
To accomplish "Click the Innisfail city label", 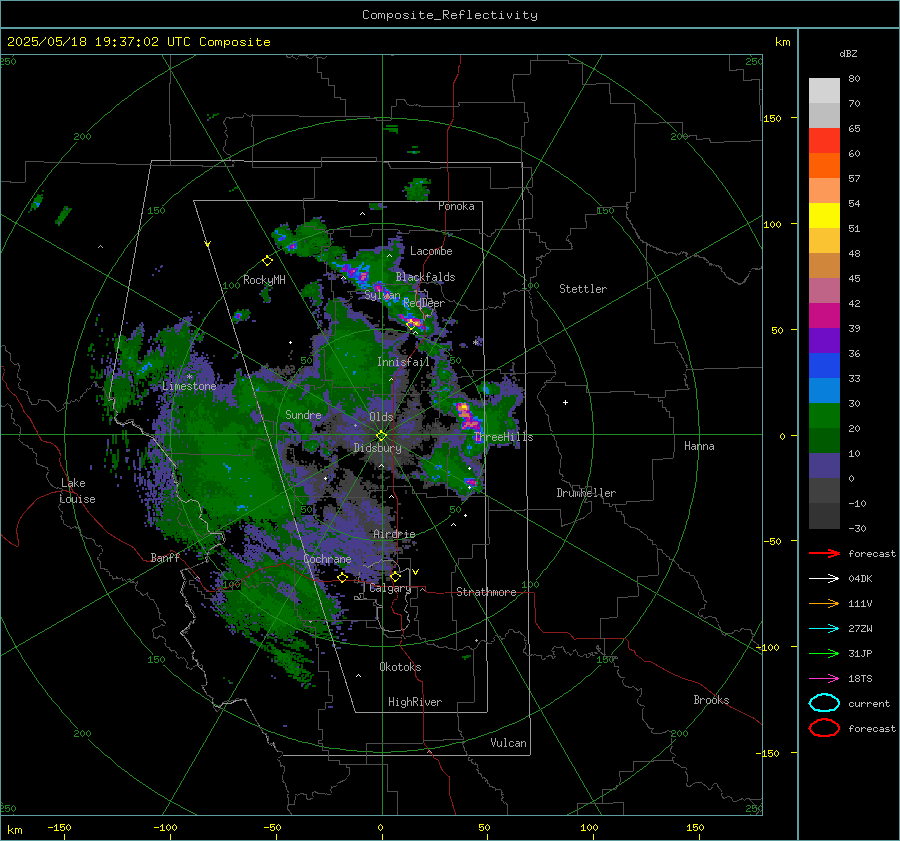I will pos(403,362).
